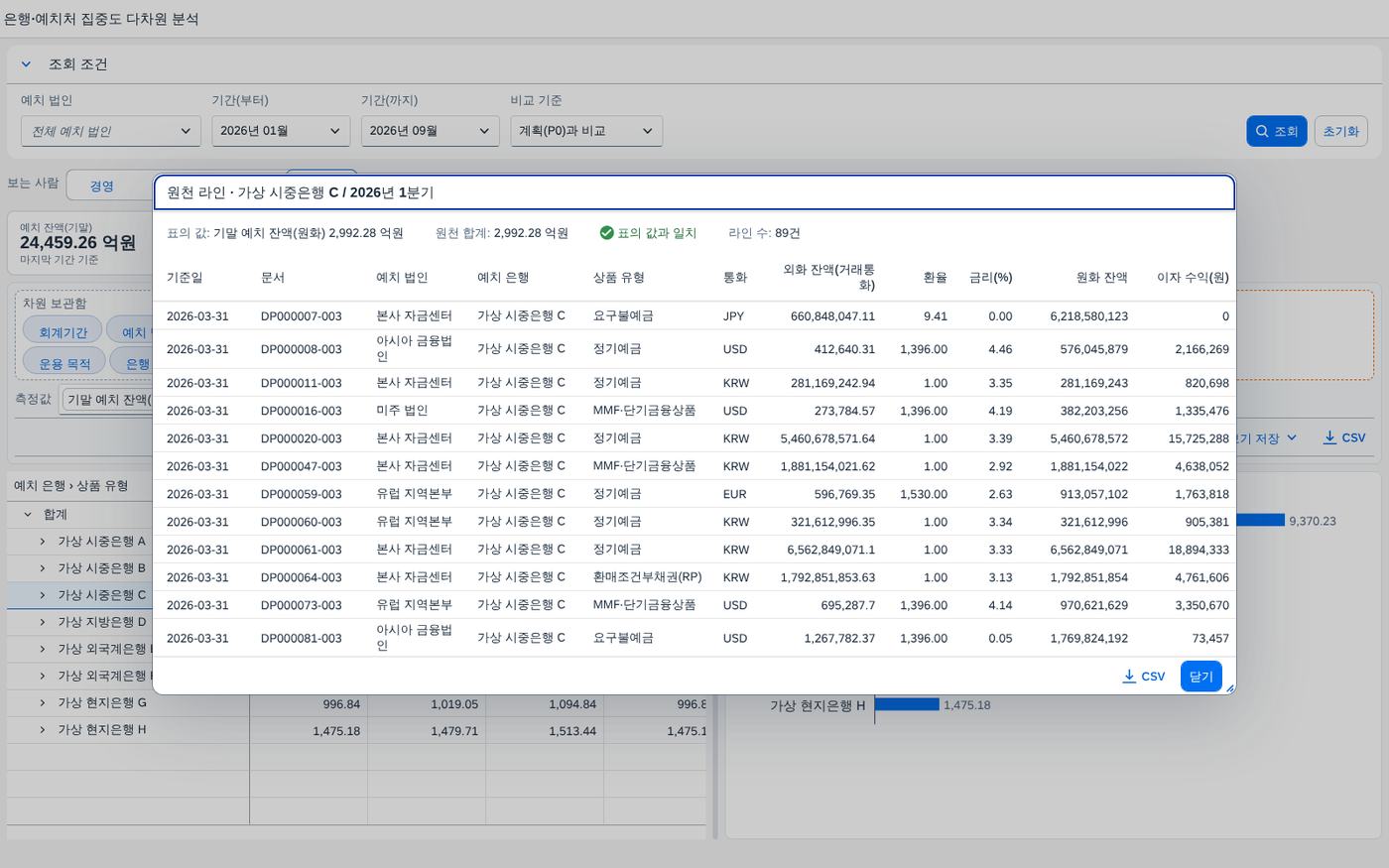Click the 표의 값과 일치 check status
The image size is (1389, 868).
(x=648, y=233)
